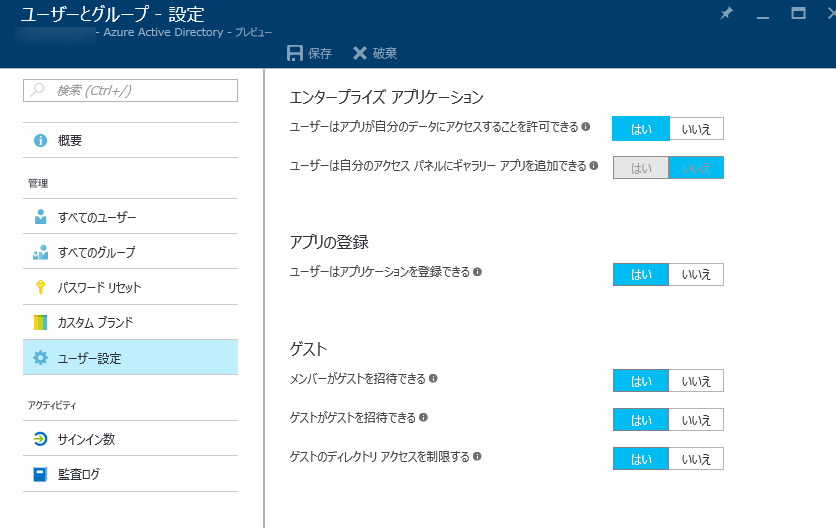Viewport: 836px width, 528px height.
Task: Click info icon beside ユーザーはアプリケーションを登録できる
Action: coord(477,272)
